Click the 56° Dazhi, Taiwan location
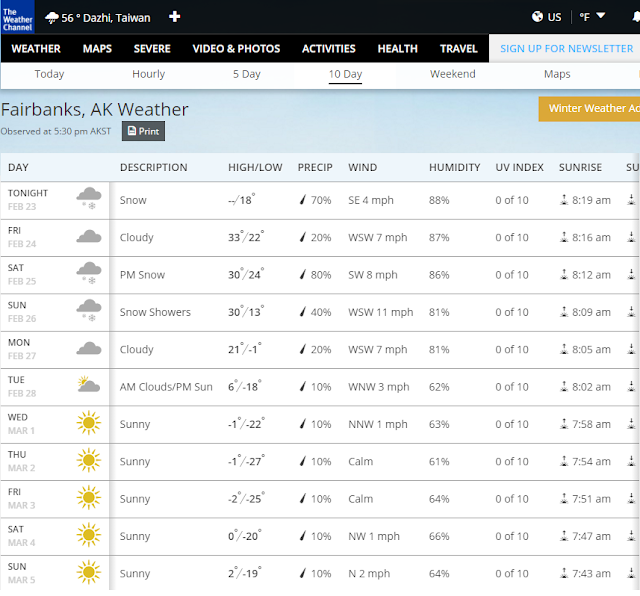Image resolution: width=640 pixels, height=596 pixels. pos(106,18)
